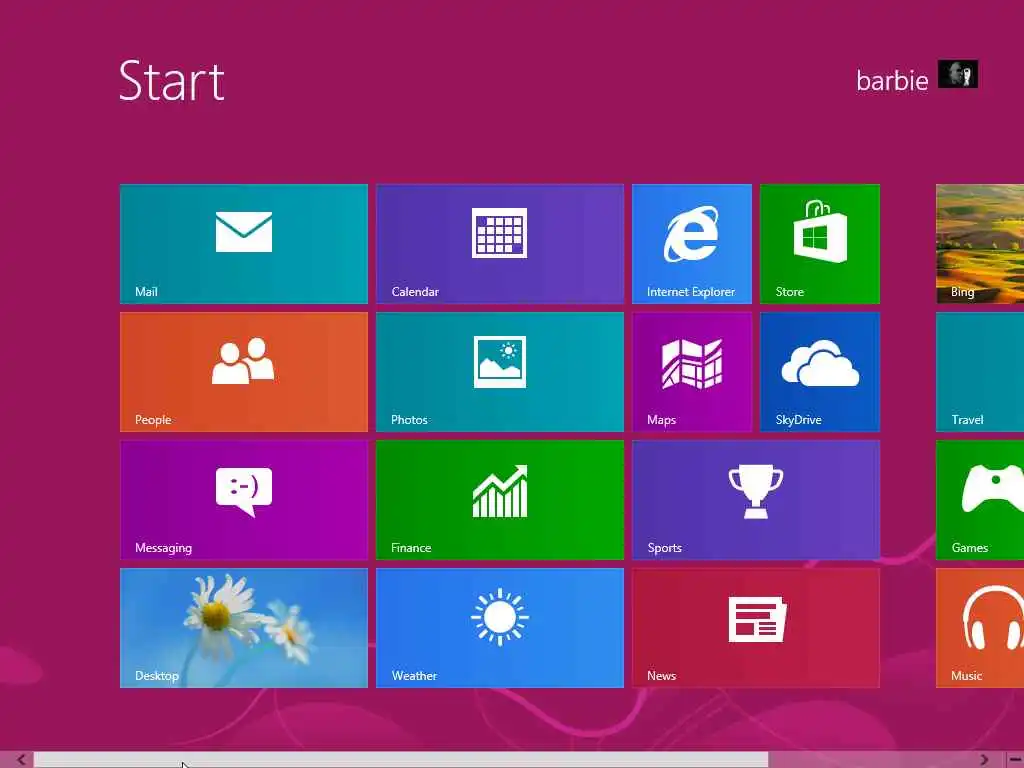This screenshot has height=768, width=1024.
Task: Open the Bing tile
Action: tap(980, 244)
